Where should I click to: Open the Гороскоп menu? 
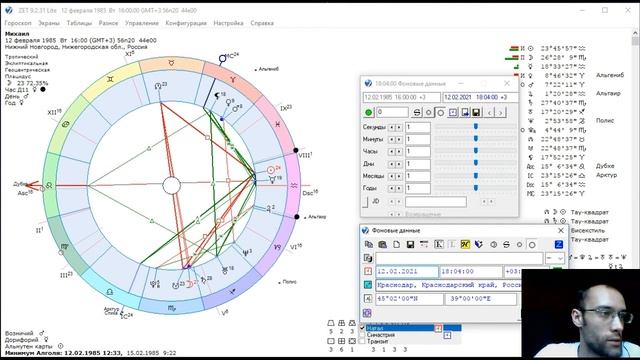pyautogui.click(x=18, y=23)
